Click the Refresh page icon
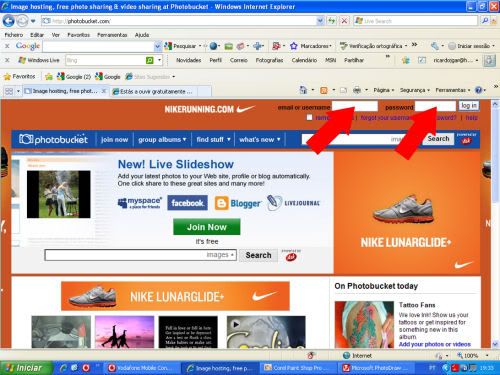 point(331,21)
